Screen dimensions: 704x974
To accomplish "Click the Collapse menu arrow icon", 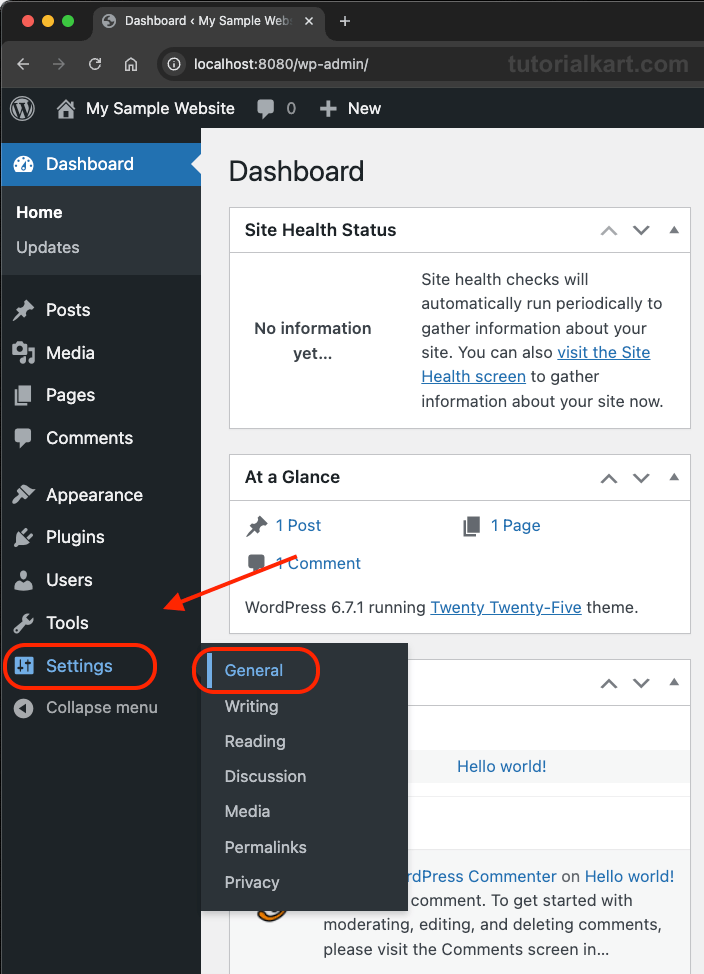I will 24,708.
